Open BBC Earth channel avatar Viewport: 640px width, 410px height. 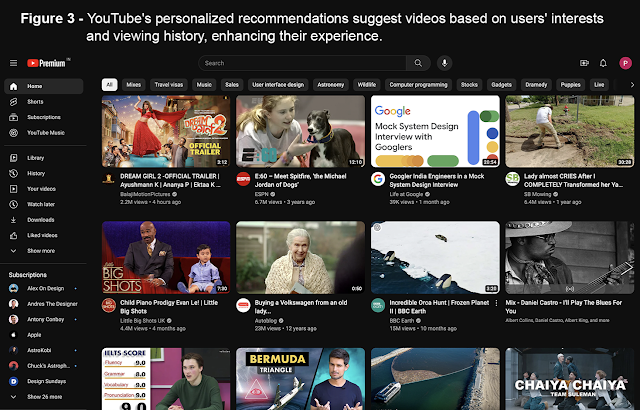378,306
